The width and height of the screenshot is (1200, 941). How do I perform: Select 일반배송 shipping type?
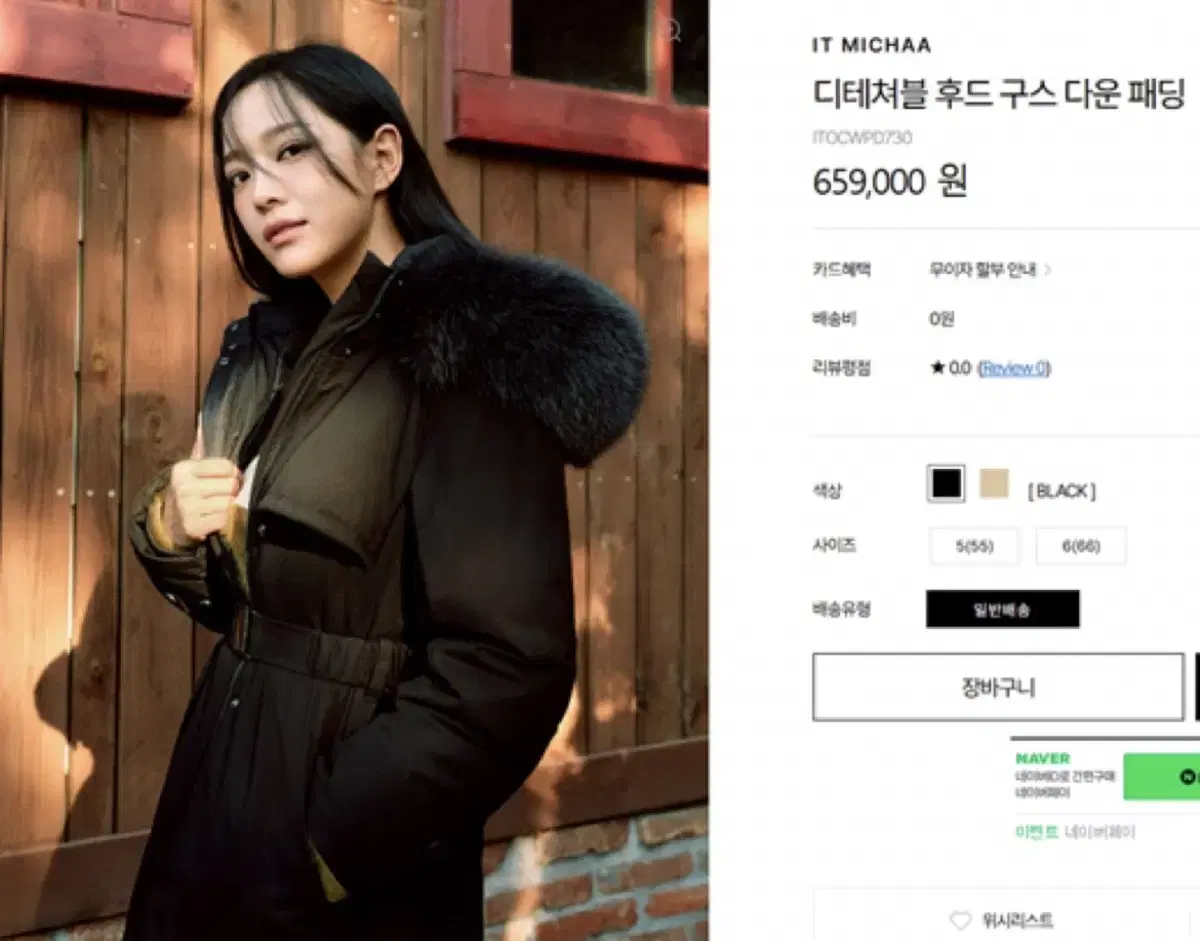(1002, 609)
